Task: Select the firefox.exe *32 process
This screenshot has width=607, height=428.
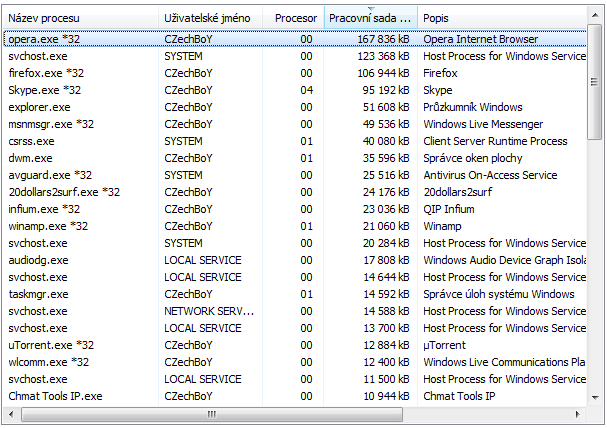Action: (x=295, y=73)
